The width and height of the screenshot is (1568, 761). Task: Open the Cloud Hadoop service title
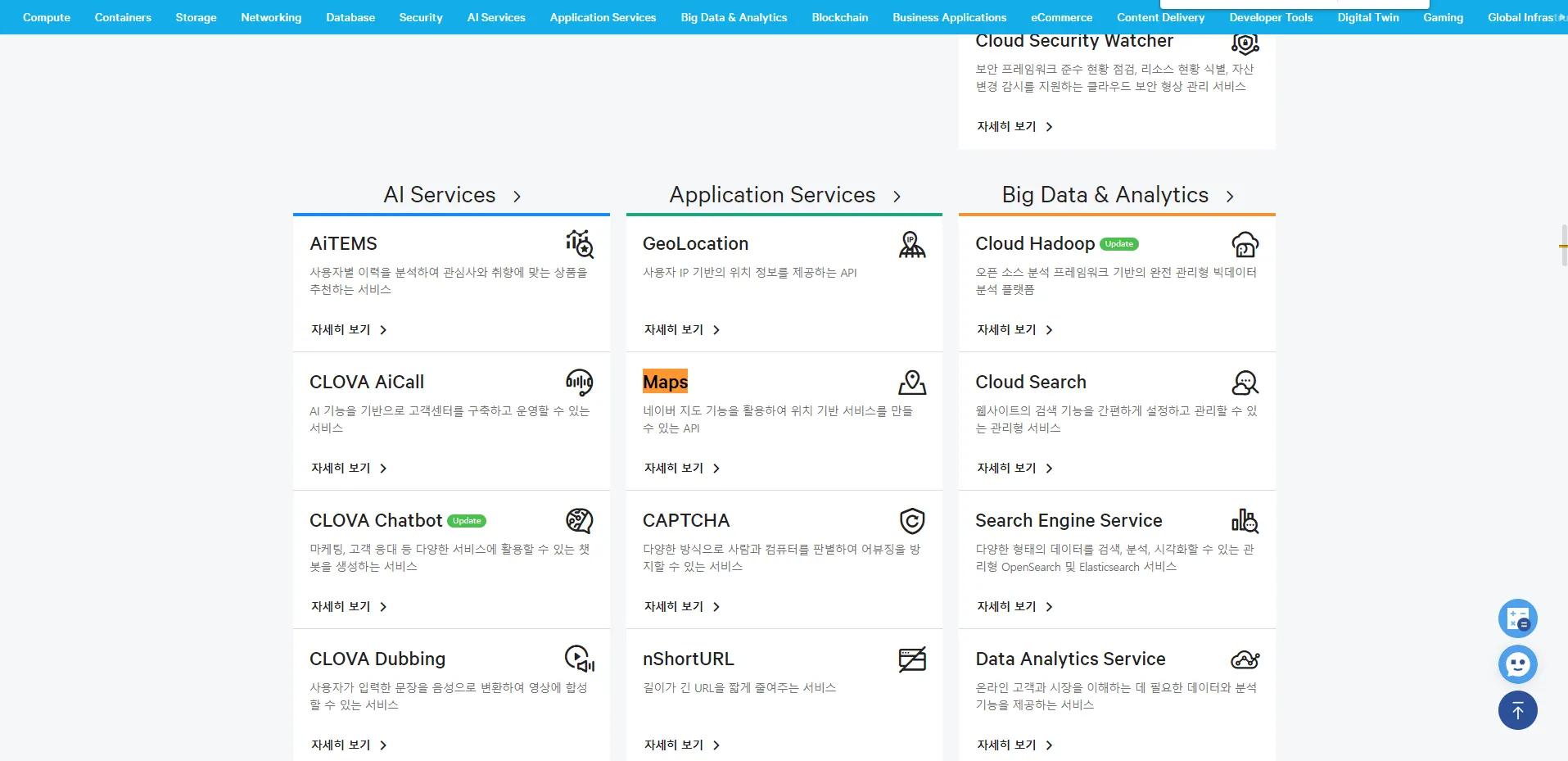tap(1035, 243)
